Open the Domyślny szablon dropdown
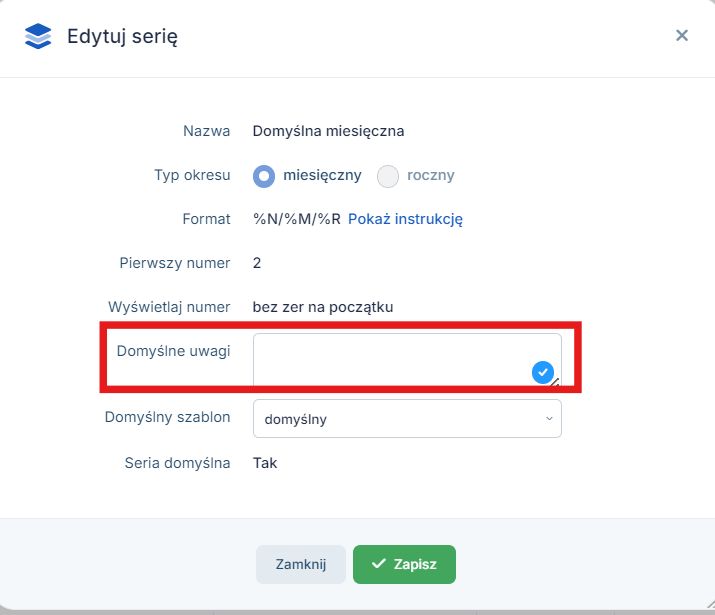This screenshot has width=715, height=615. [x=407, y=419]
